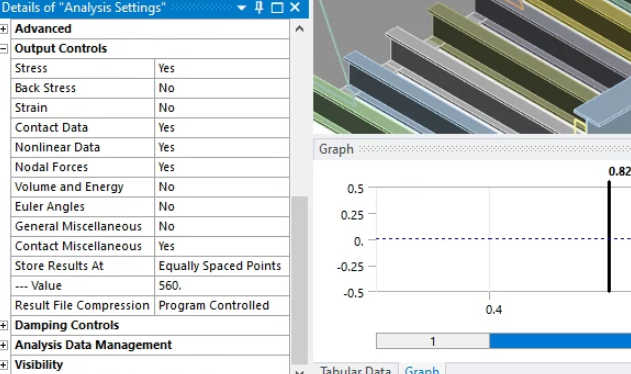The height and width of the screenshot is (374, 631).
Task: Click the black time marker line in graph
Action: (609, 237)
